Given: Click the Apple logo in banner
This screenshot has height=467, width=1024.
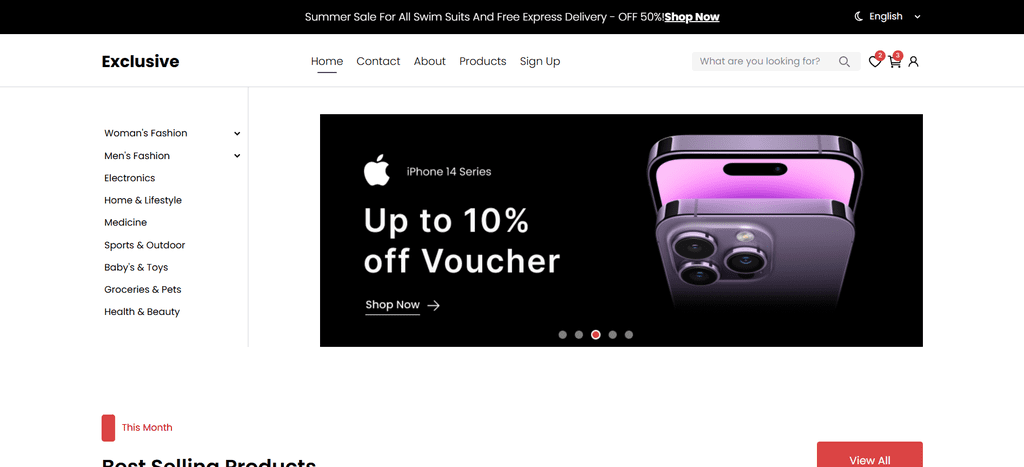Looking at the screenshot, I should (377, 170).
